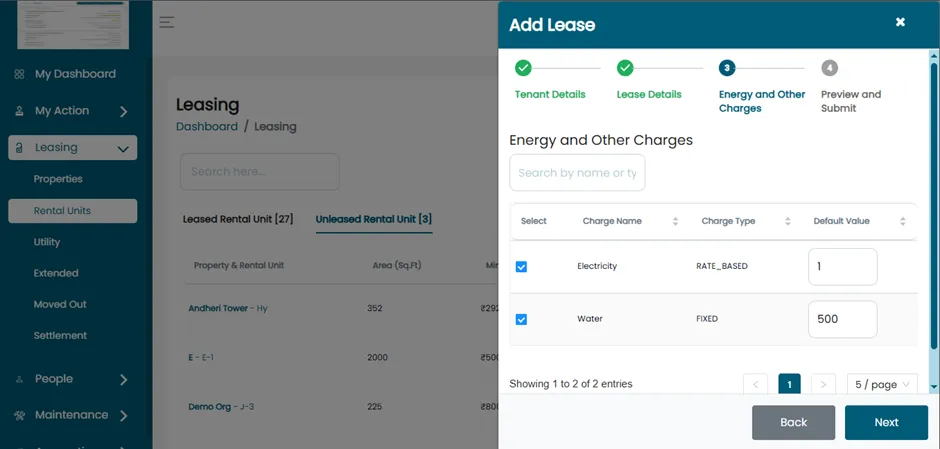940x449 pixels.
Task: Click the Water default value field showing 500
Action: click(x=843, y=320)
